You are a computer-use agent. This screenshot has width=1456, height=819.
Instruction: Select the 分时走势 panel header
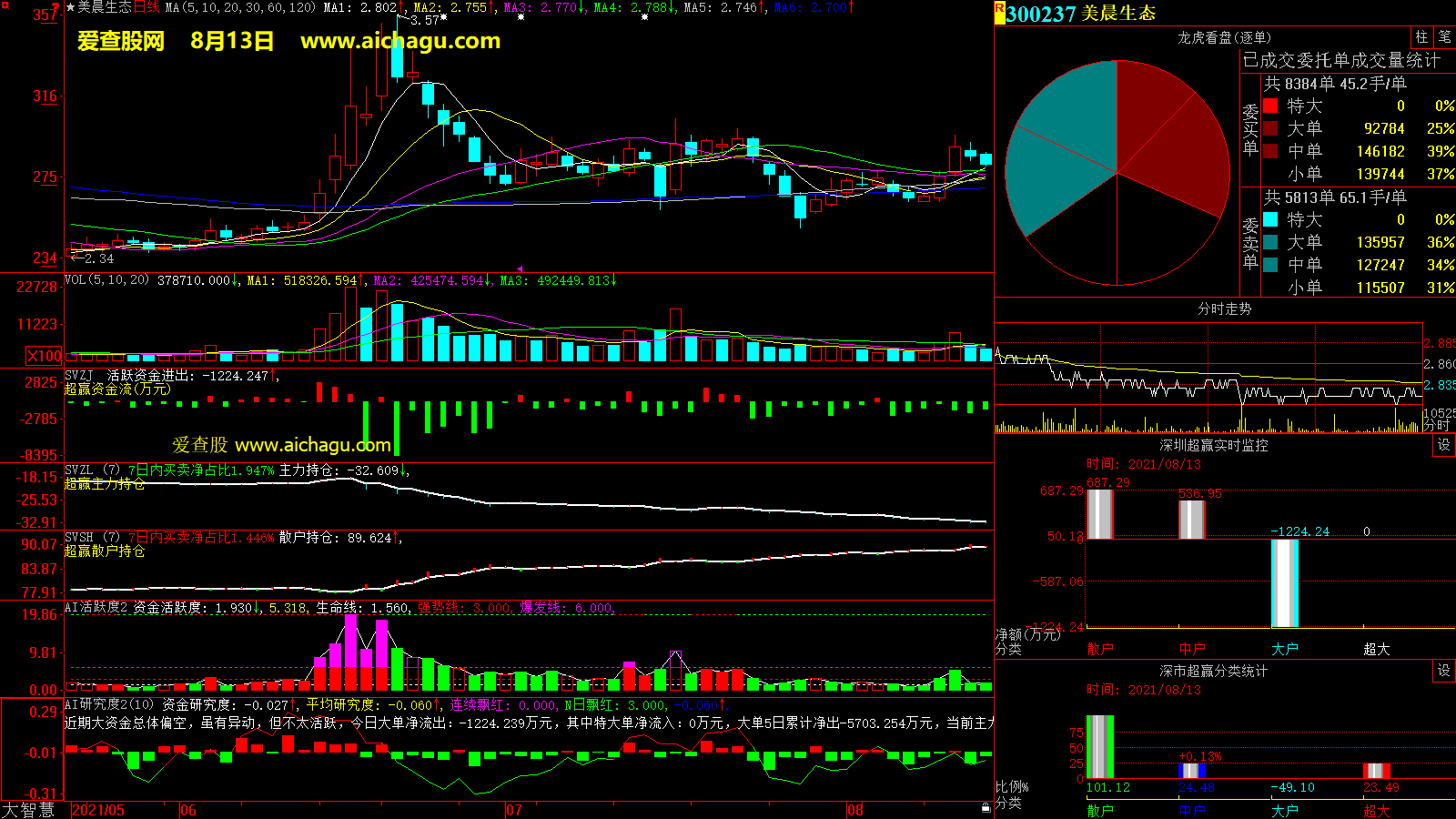click(1224, 308)
